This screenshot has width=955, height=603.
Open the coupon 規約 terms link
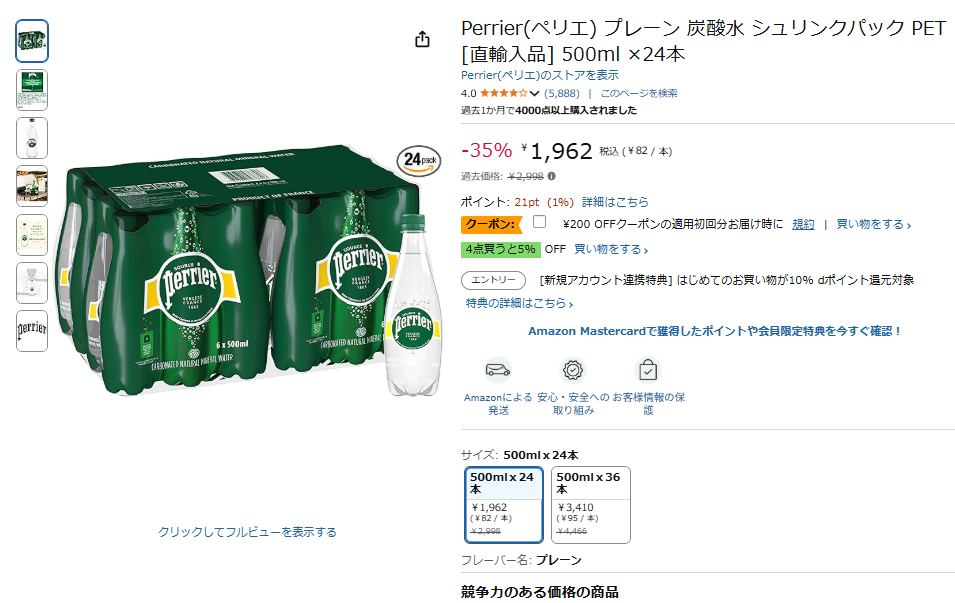pyautogui.click(x=803, y=224)
